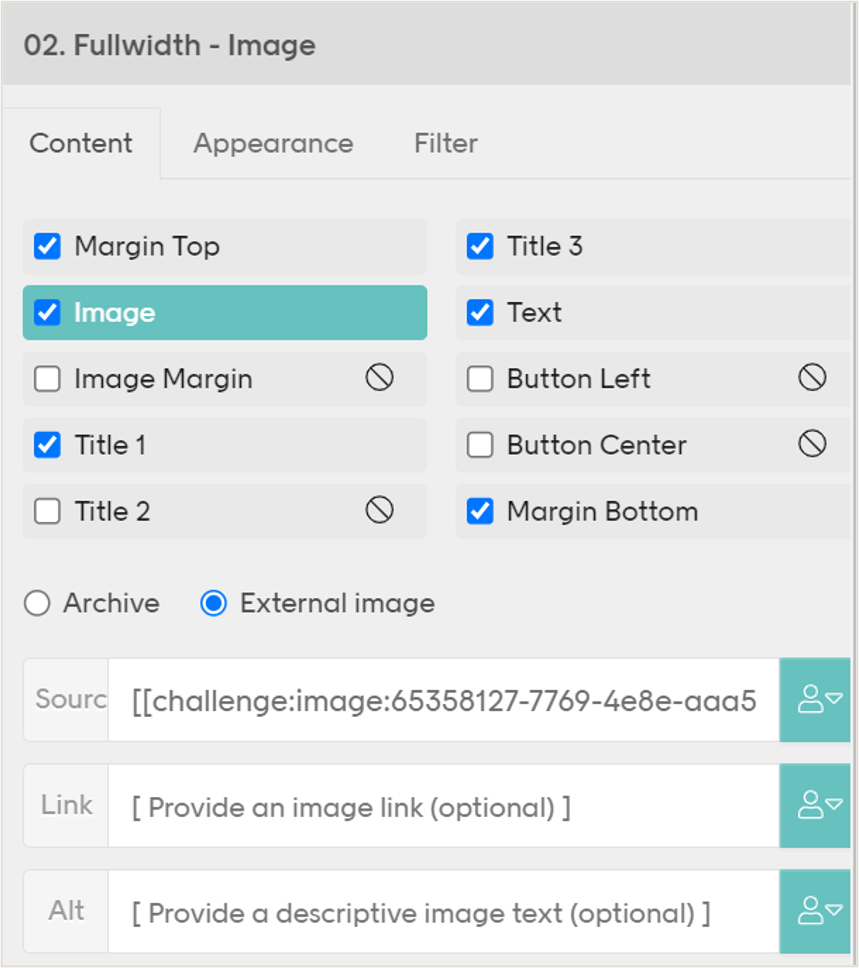
Task: Click the personalization icon next to Source field
Action: [815, 700]
